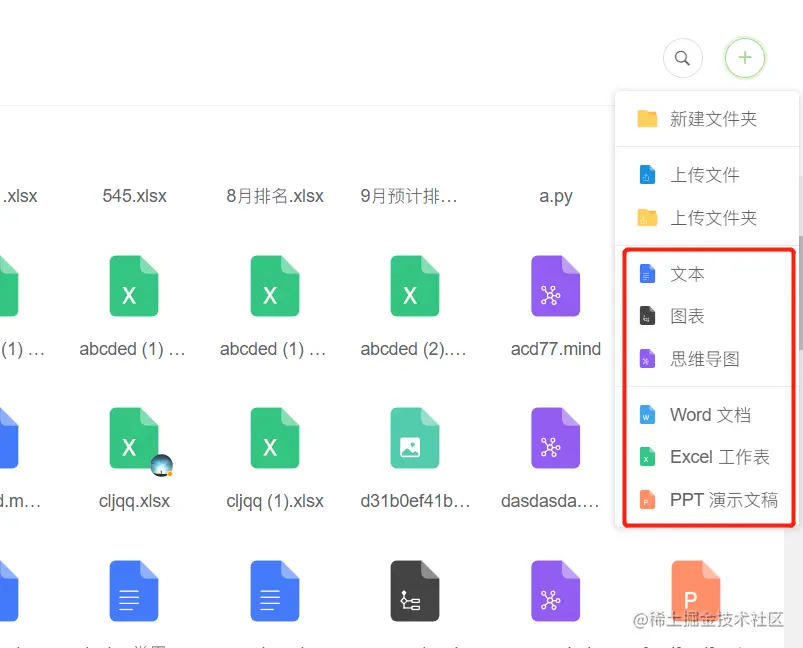The height and width of the screenshot is (648, 803).
Task: Open the orange PPT file icon
Action: coord(695,591)
